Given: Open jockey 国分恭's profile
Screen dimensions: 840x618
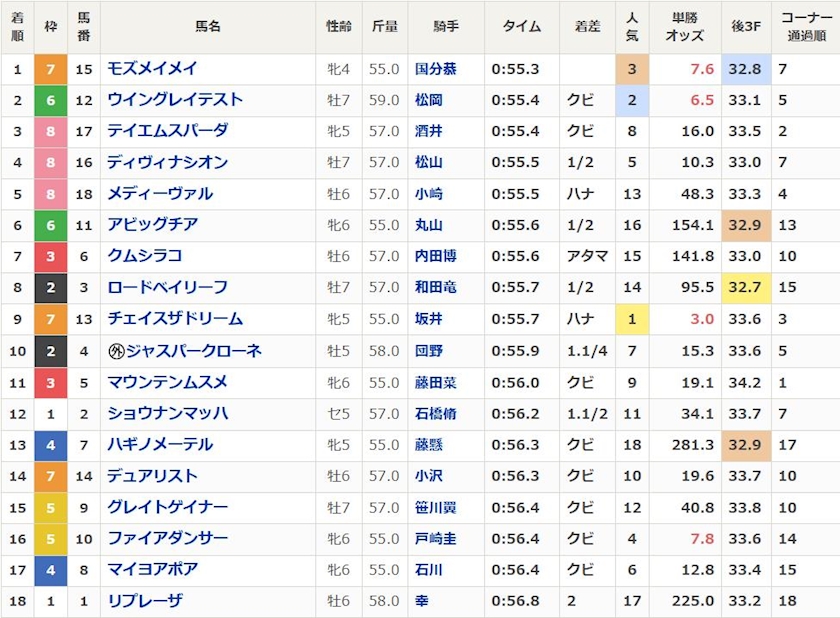Looking at the screenshot, I should [x=436, y=69].
